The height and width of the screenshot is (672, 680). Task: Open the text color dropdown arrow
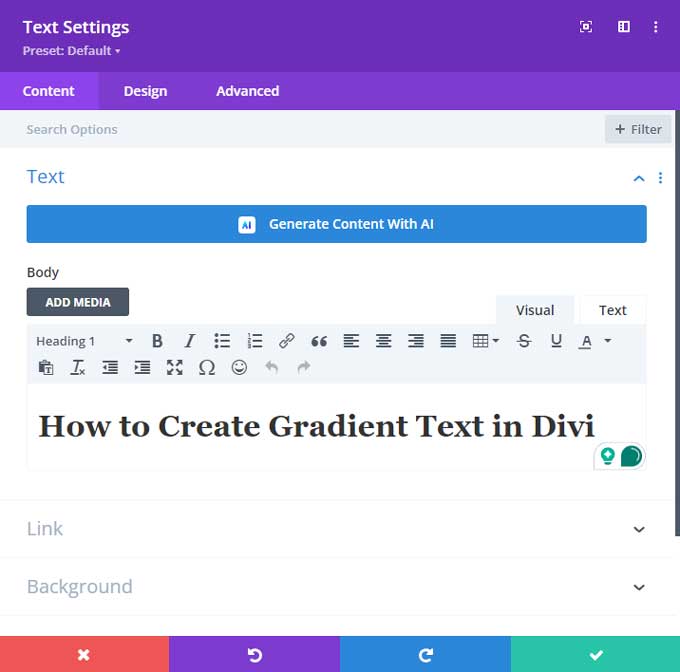608,341
